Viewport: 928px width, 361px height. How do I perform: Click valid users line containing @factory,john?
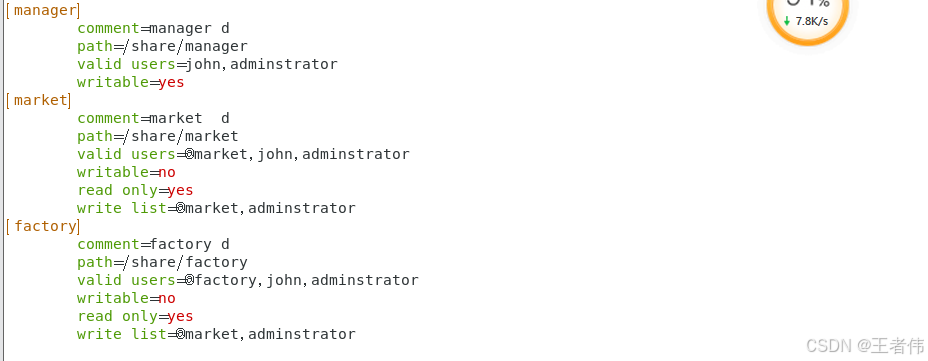click(x=248, y=280)
